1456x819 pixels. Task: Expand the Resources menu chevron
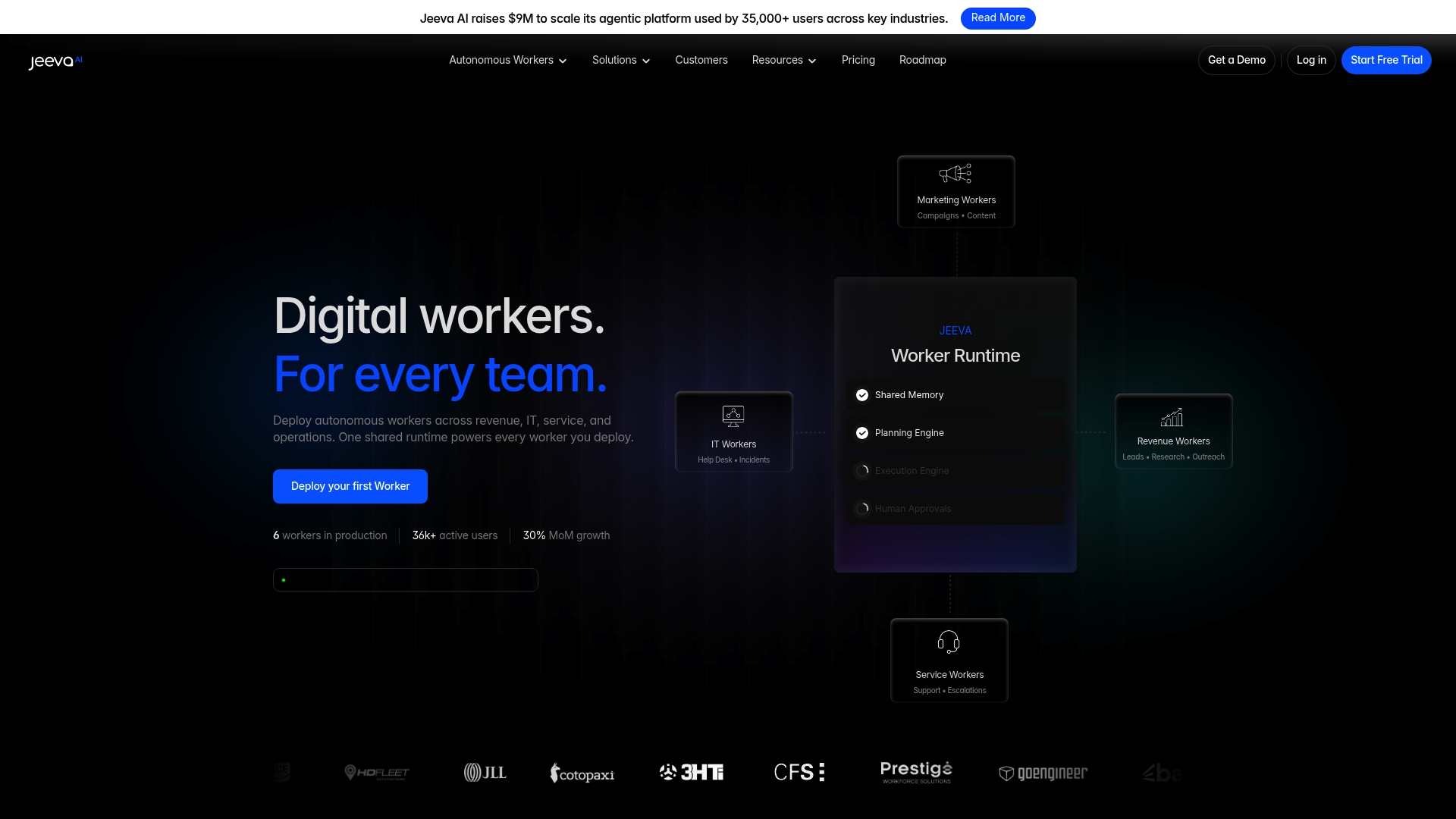click(812, 61)
